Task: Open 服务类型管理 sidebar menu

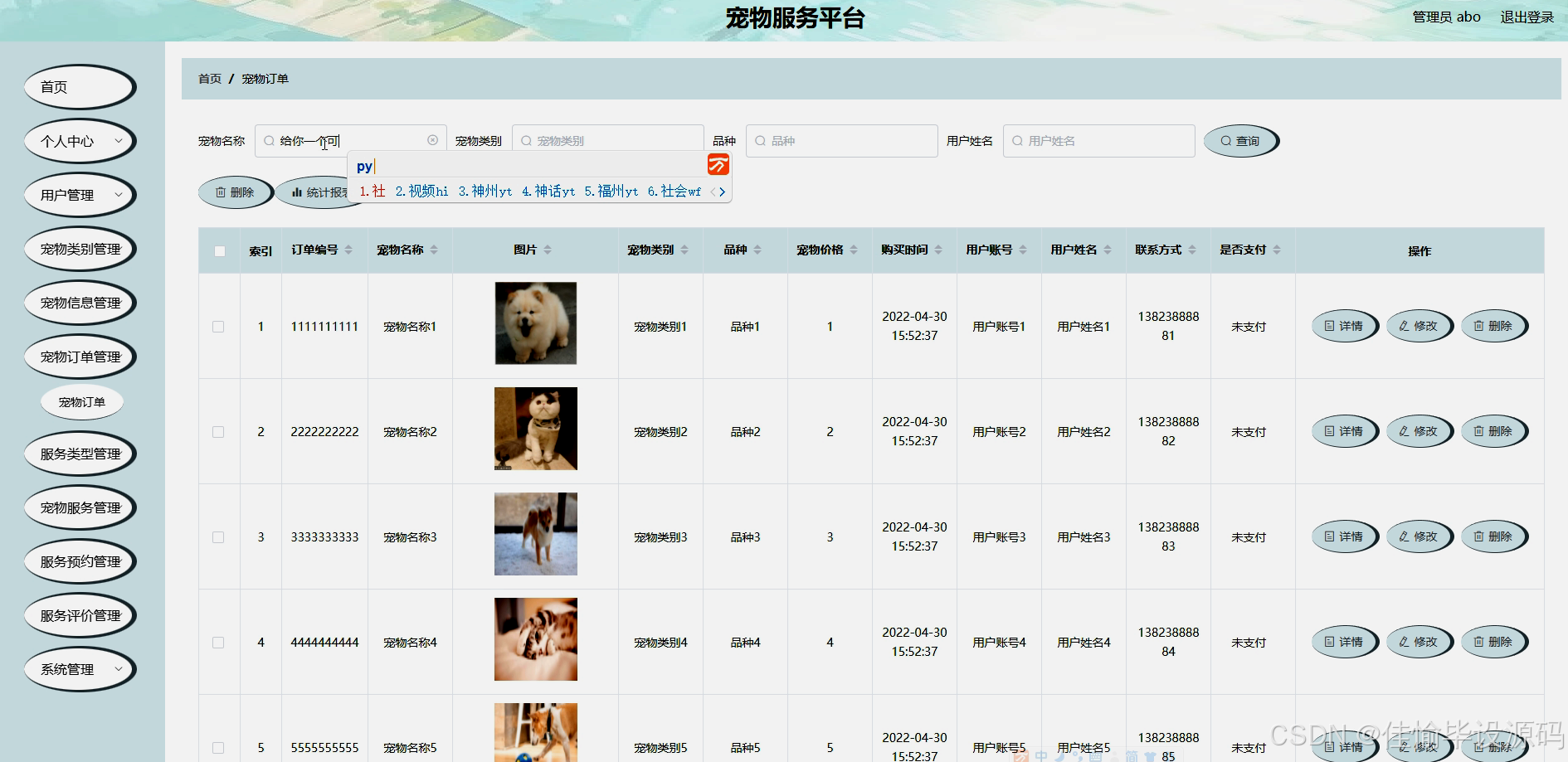Action: point(80,454)
